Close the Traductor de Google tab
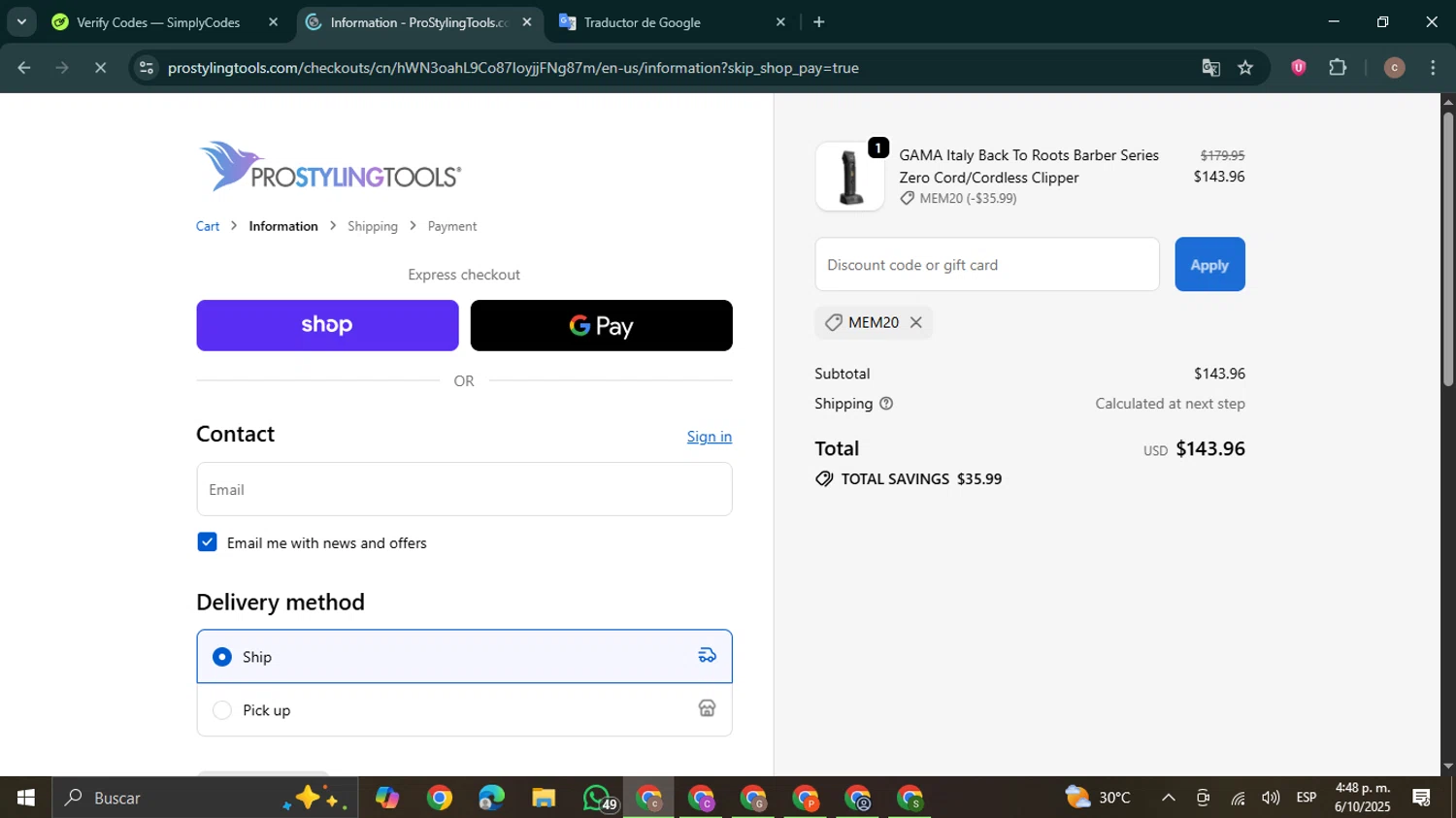Image resolution: width=1456 pixels, height=818 pixels. click(x=780, y=22)
